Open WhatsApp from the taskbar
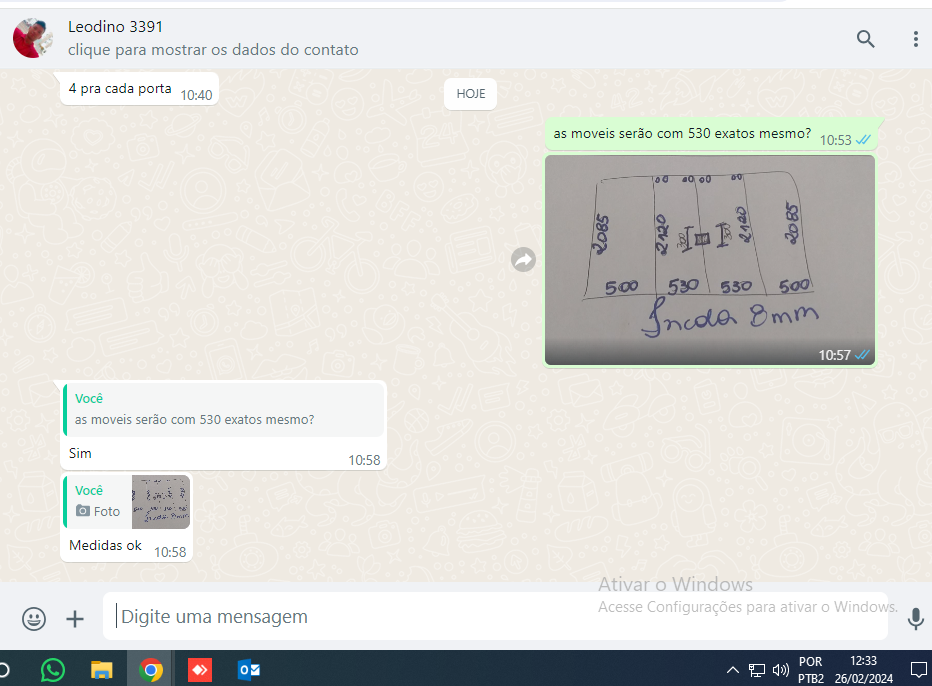This screenshot has height=686, width=932. [x=53, y=670]
